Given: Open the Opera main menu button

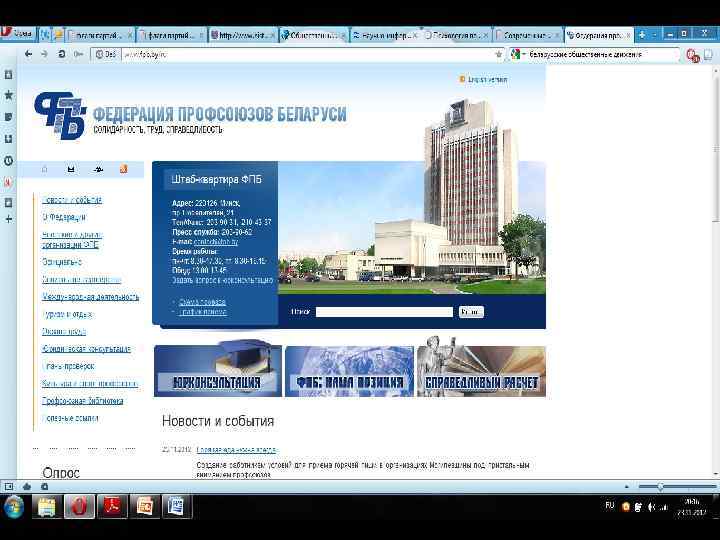Looking at the screenshot, I should click(17, 34).
